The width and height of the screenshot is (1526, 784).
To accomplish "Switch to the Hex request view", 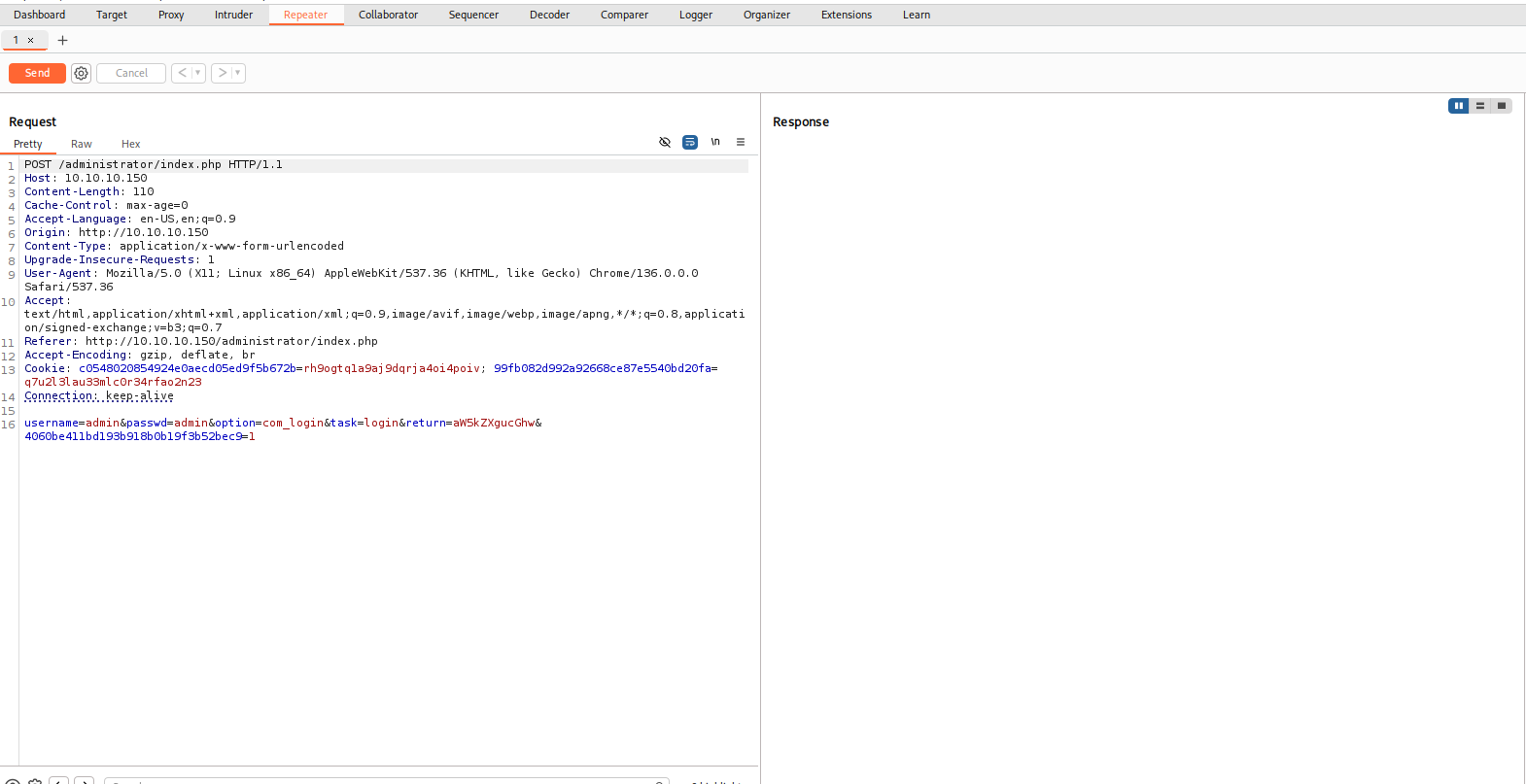I will [x=130, y=144].
